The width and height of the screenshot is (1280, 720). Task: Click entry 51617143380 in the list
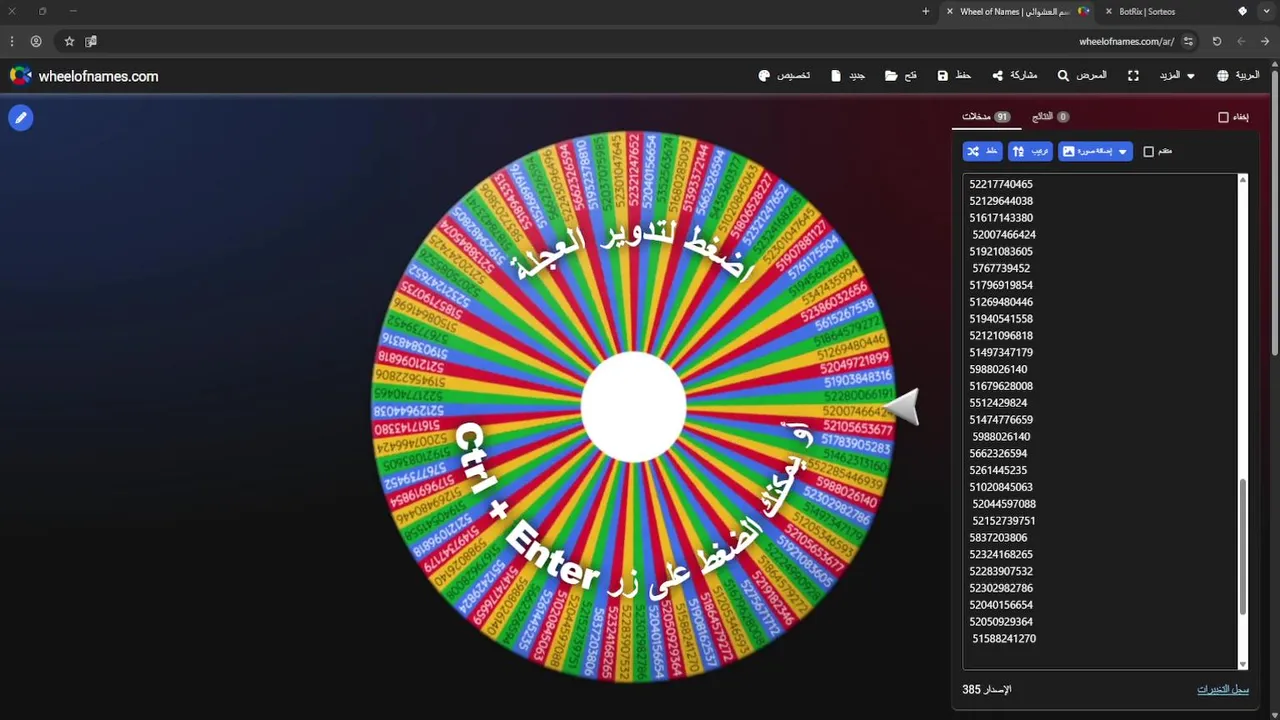(1001, 218)
